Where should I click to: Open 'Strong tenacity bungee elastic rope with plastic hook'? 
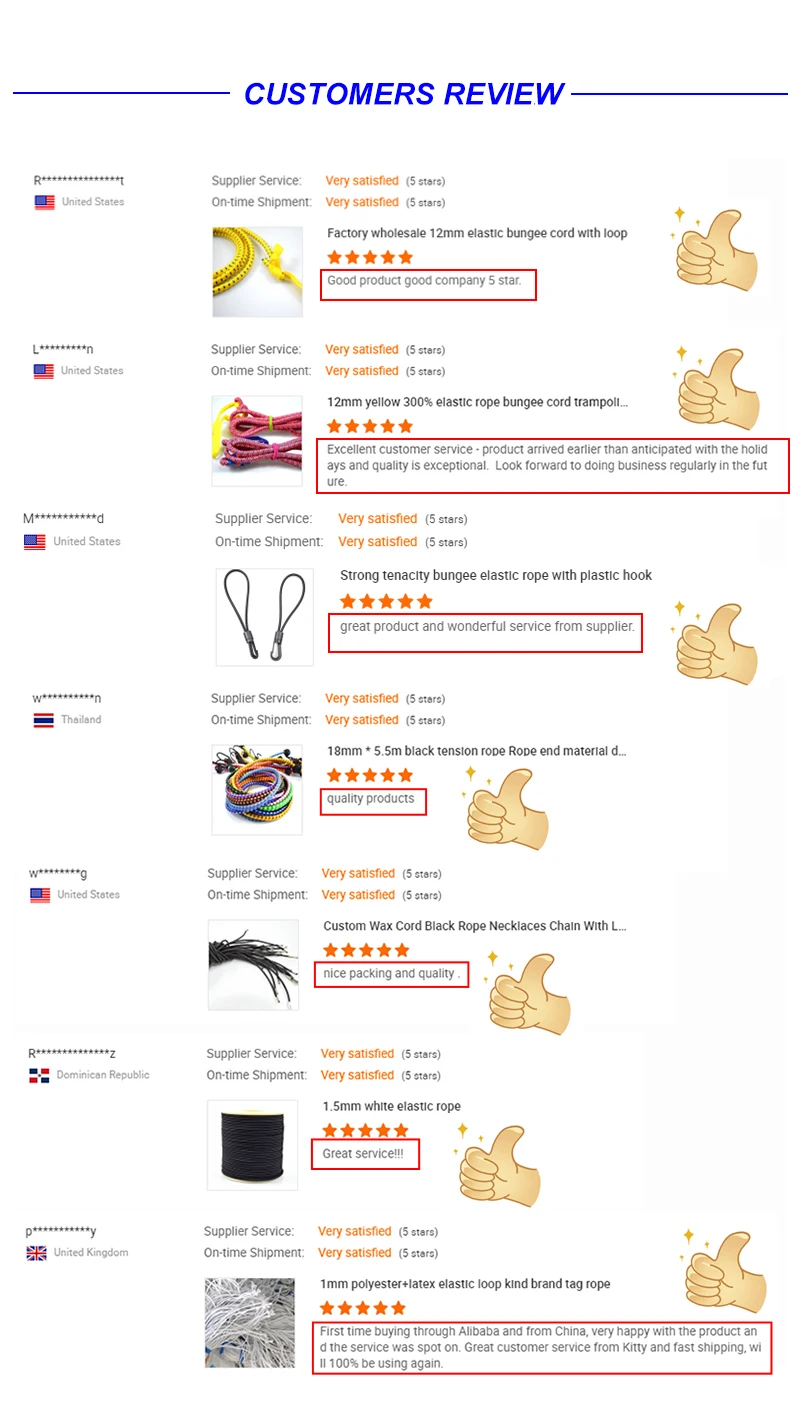pyautogui.click(x=496, y=575)
